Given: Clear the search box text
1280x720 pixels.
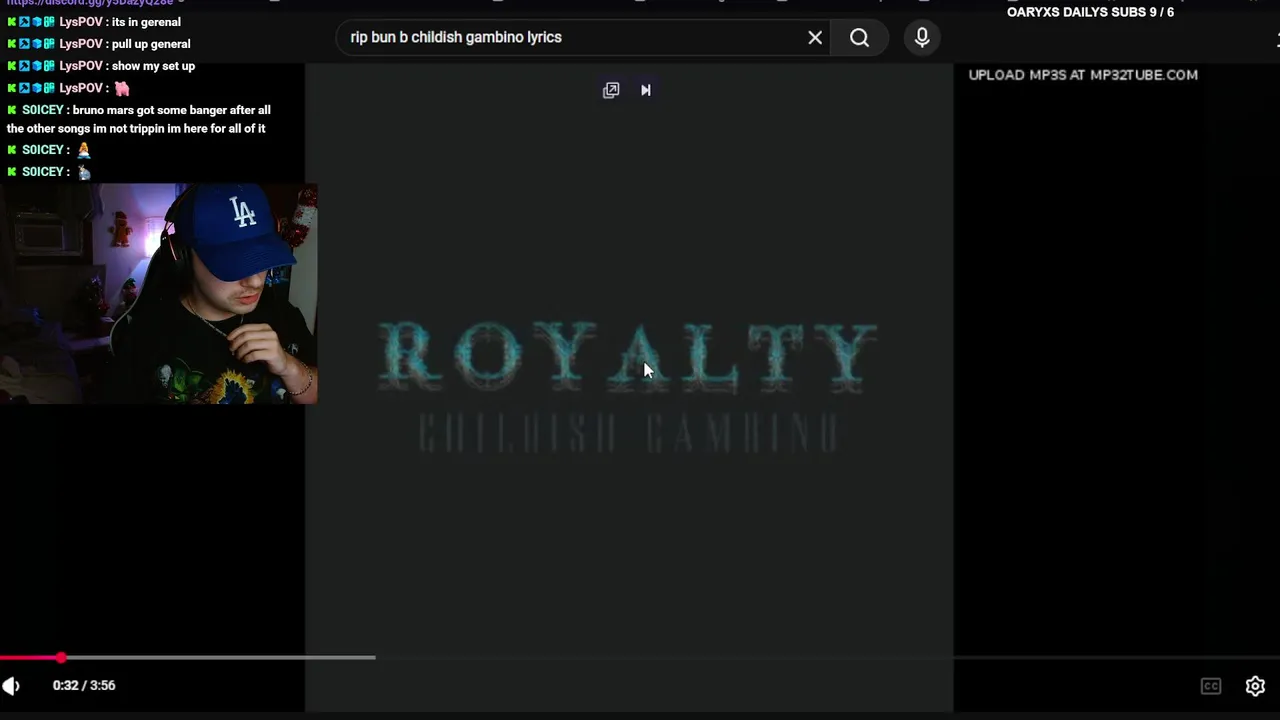Looking at the screenshot, I should click(x=815, y=37).
